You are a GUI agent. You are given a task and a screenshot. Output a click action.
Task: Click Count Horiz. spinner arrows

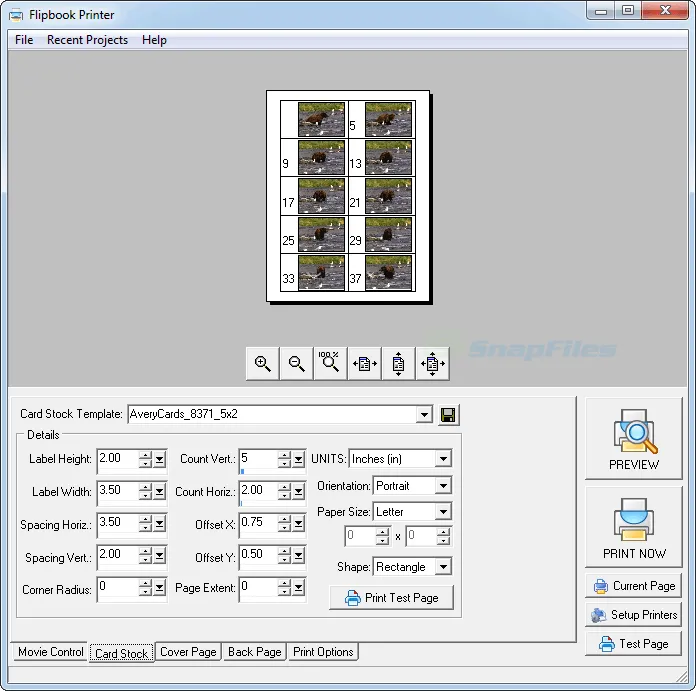pos(285,492)
